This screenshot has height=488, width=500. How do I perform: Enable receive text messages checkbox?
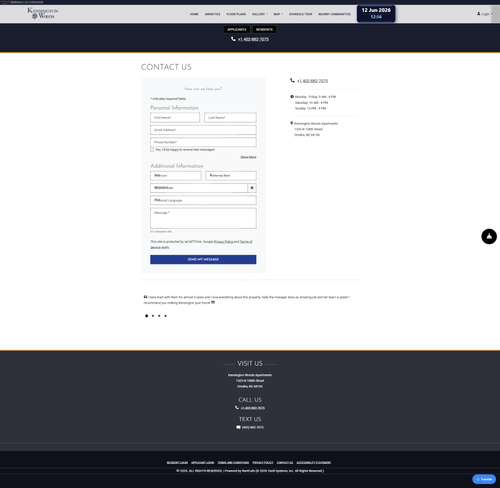click(x=152, y=150)
